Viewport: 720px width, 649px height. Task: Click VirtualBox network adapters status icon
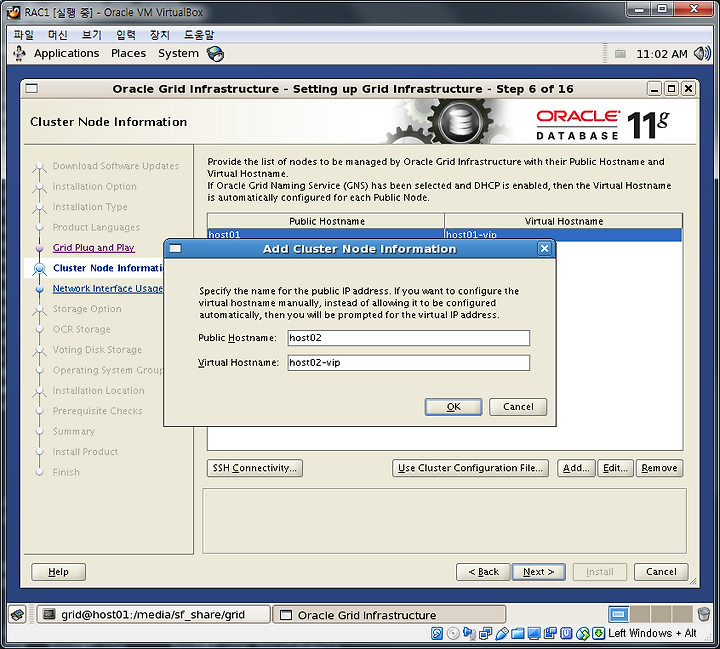click(485, 633)
